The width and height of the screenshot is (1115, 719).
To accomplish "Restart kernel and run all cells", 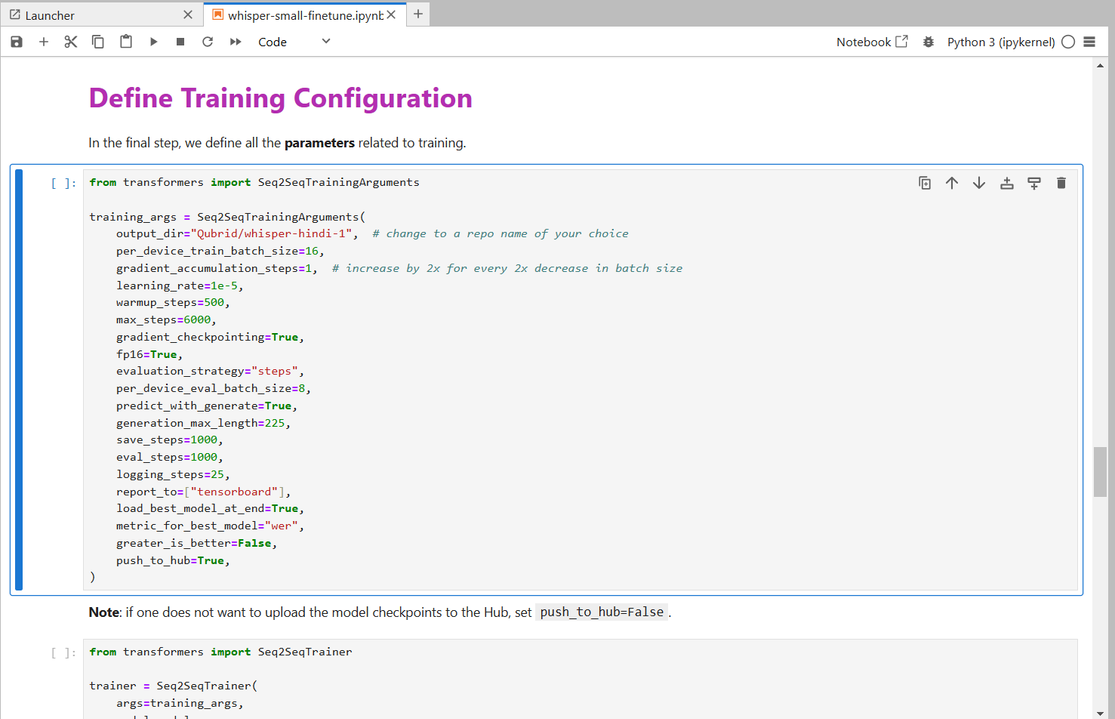I will point(235,42).
